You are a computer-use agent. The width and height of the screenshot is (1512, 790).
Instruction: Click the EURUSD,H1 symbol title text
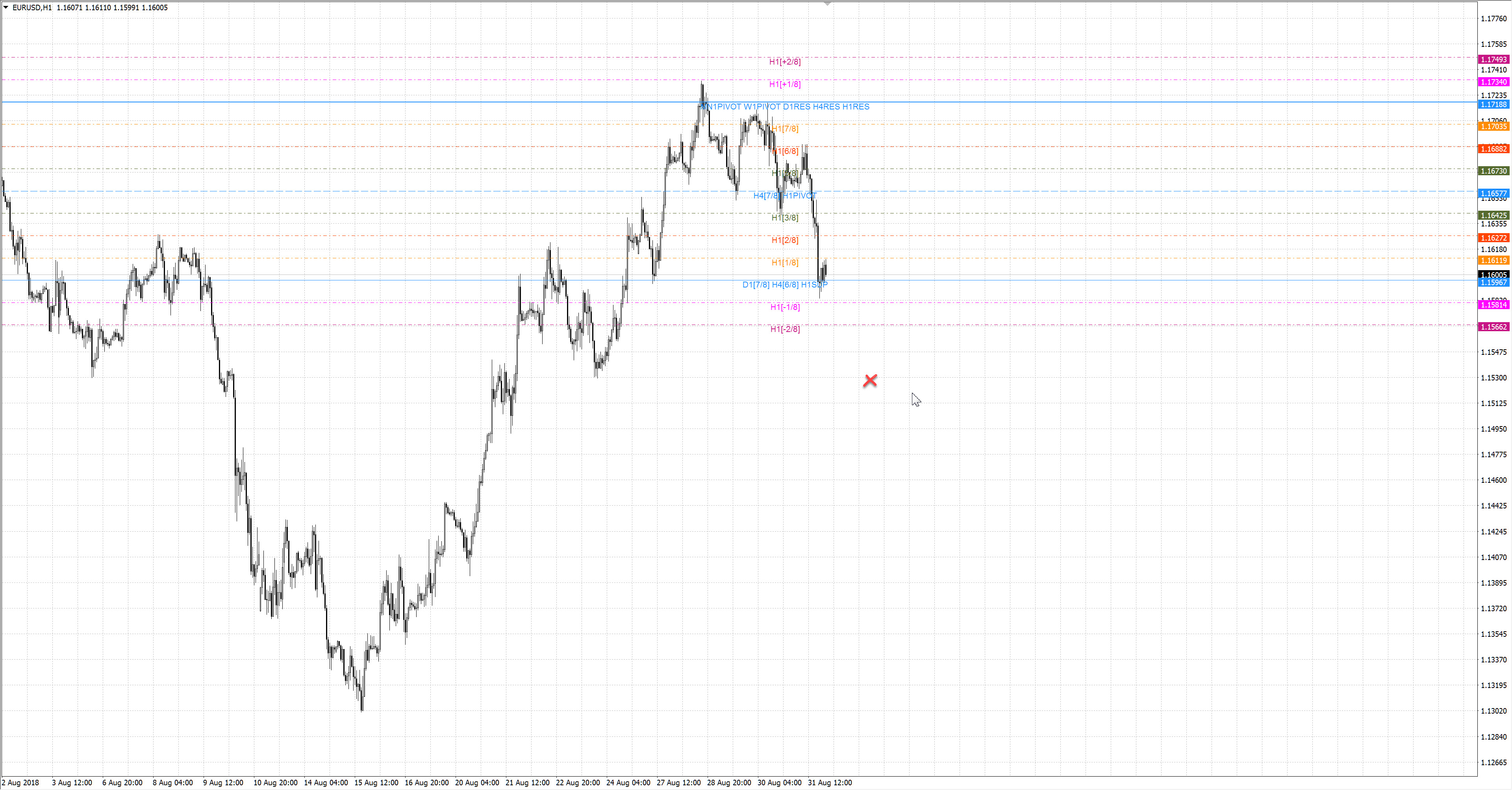[32, 7]
